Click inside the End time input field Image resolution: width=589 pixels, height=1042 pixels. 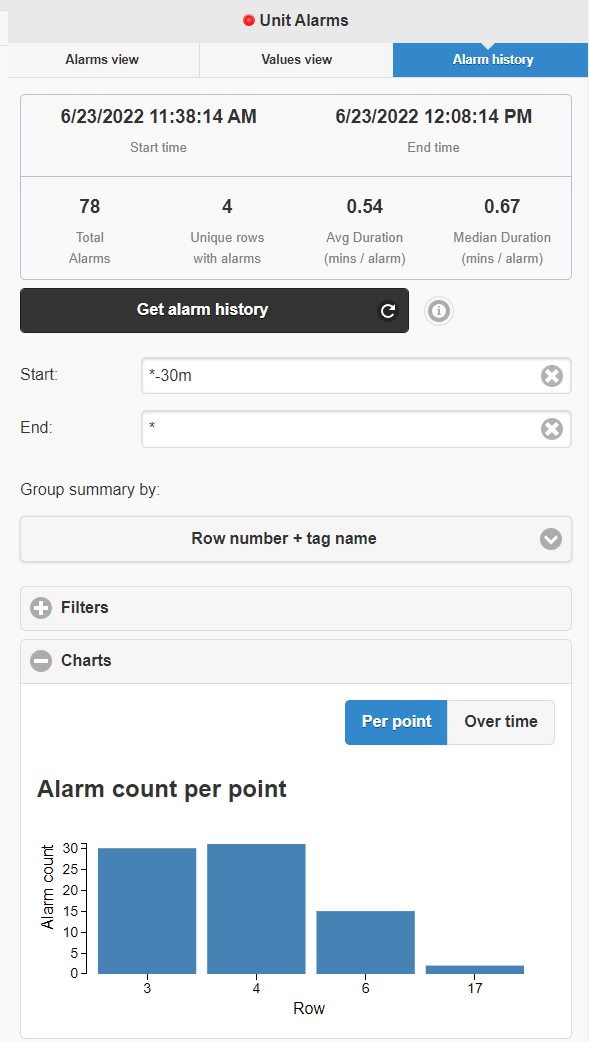point(356,429)
